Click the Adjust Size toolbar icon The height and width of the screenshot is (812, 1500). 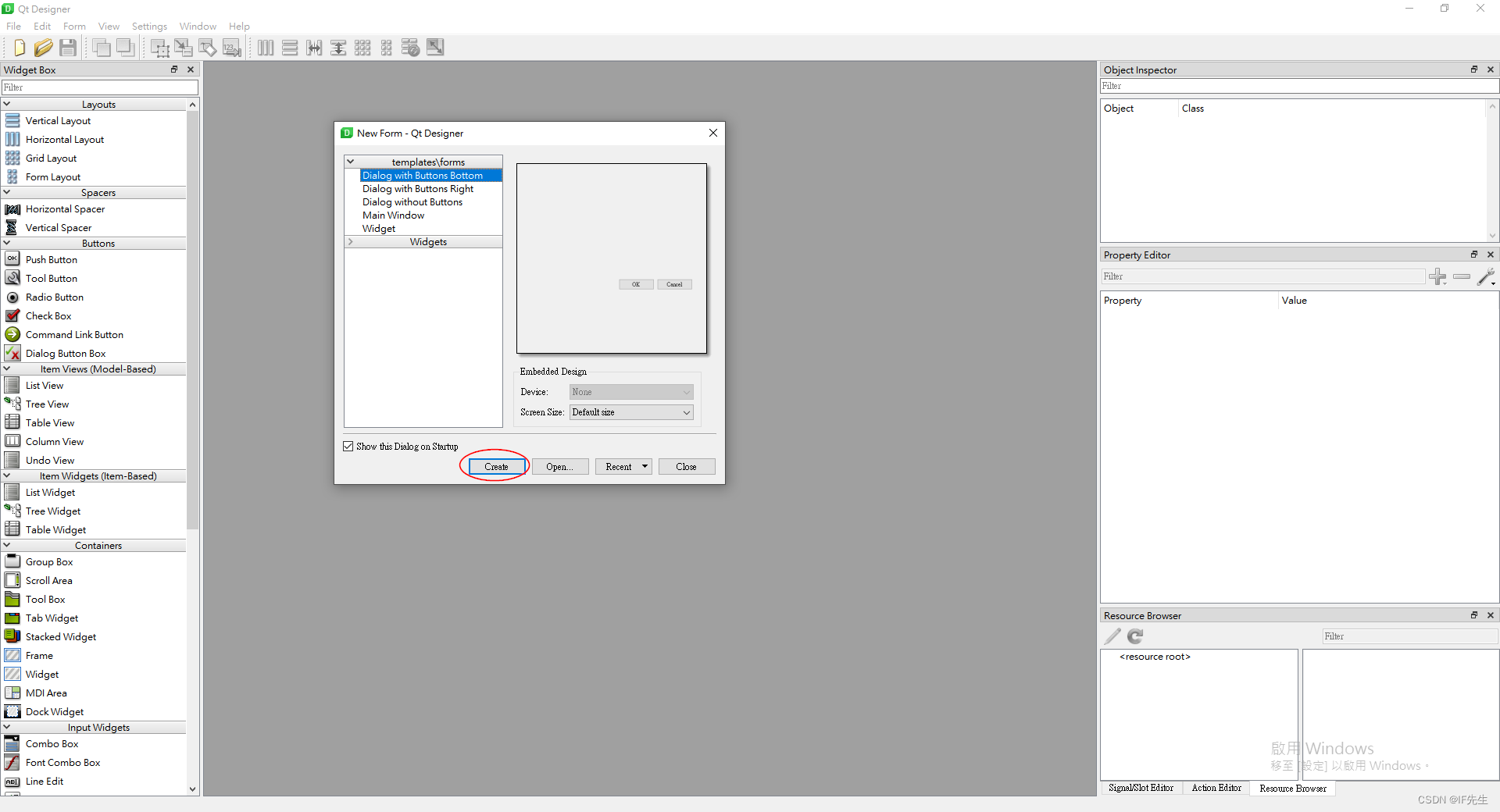pyautogui.click(x=435, y=48)
